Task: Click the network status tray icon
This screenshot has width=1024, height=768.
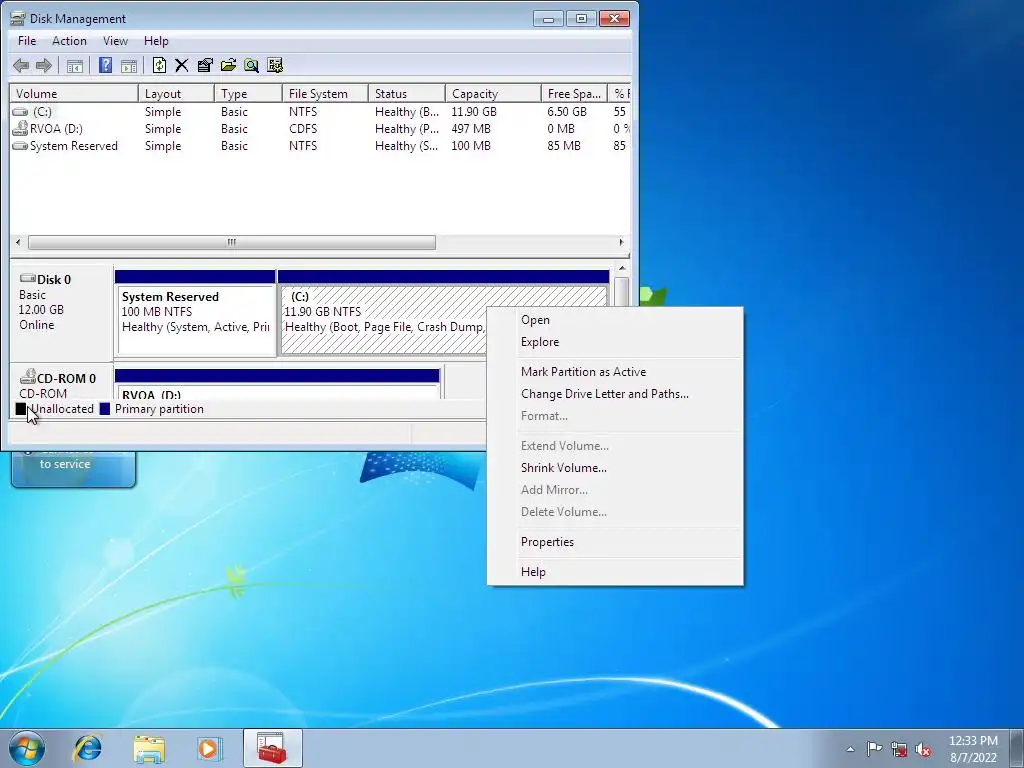Action: tap(899, 749)
